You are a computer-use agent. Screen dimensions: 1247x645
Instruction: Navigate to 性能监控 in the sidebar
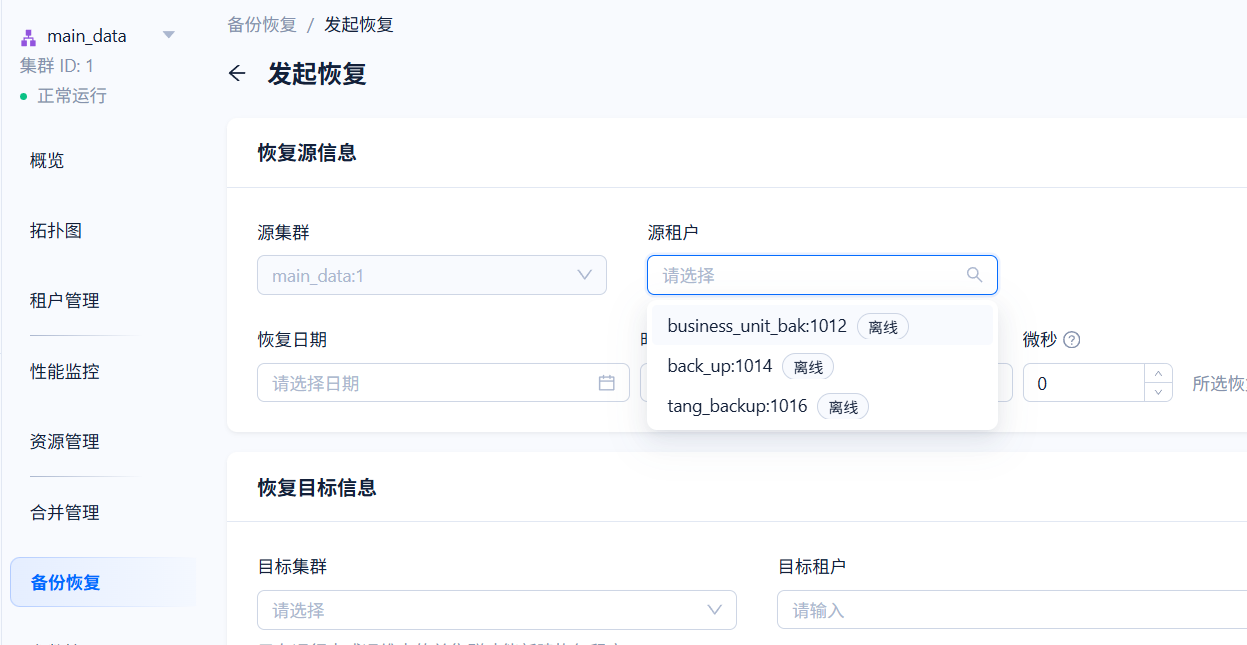tap(65, 372)
